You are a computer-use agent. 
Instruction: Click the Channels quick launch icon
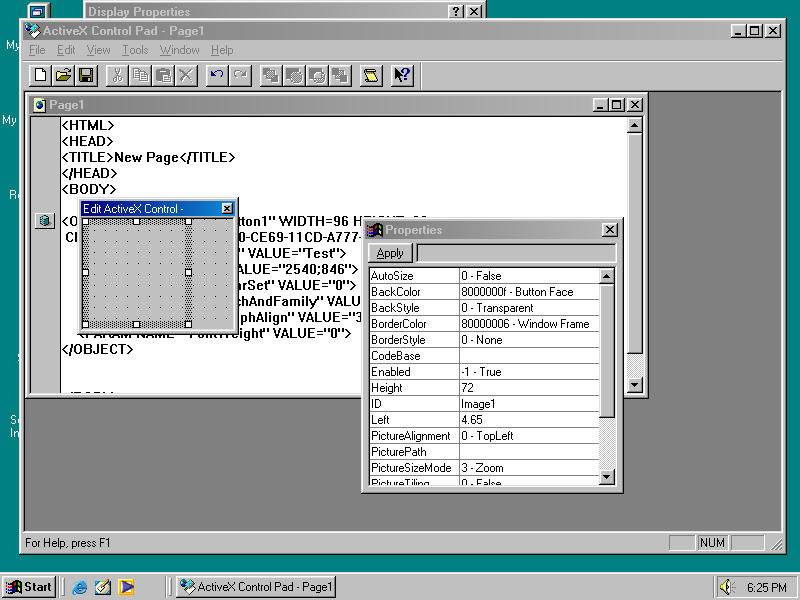click(x=126, y=587)
